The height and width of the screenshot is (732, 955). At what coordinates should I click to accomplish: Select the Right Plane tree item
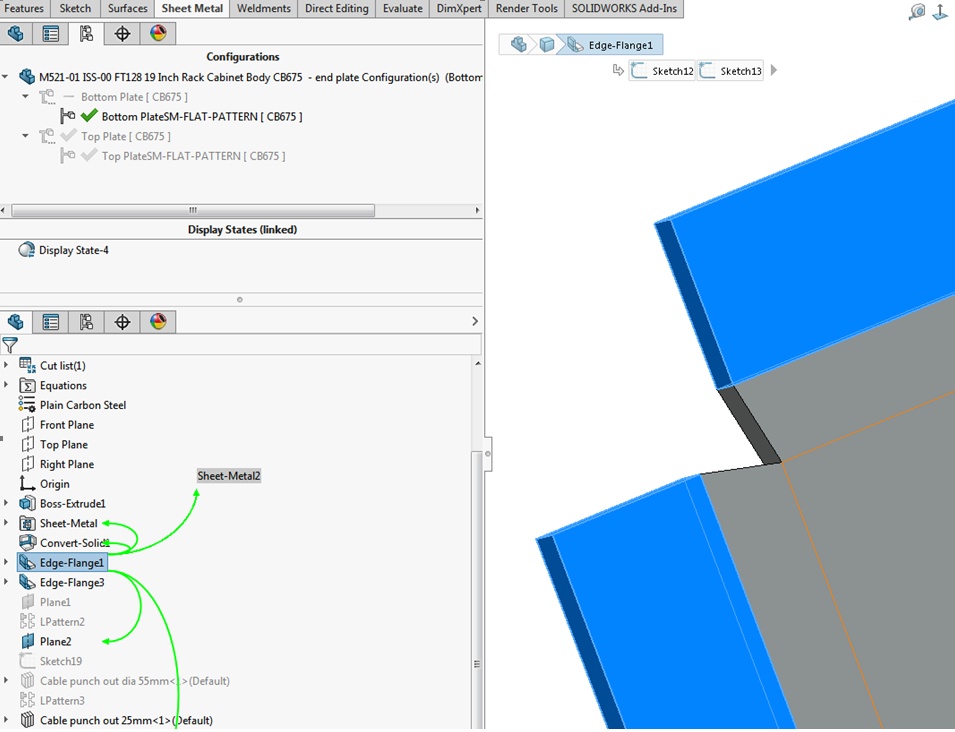tap(67, 464)
